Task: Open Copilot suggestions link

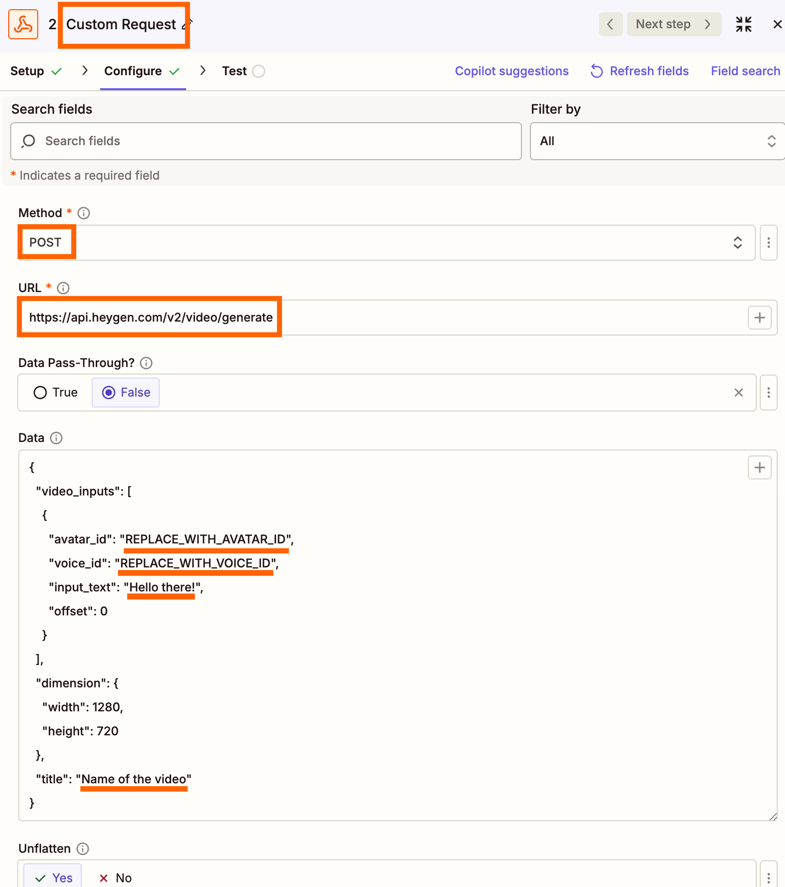Action: coord(511,71)
